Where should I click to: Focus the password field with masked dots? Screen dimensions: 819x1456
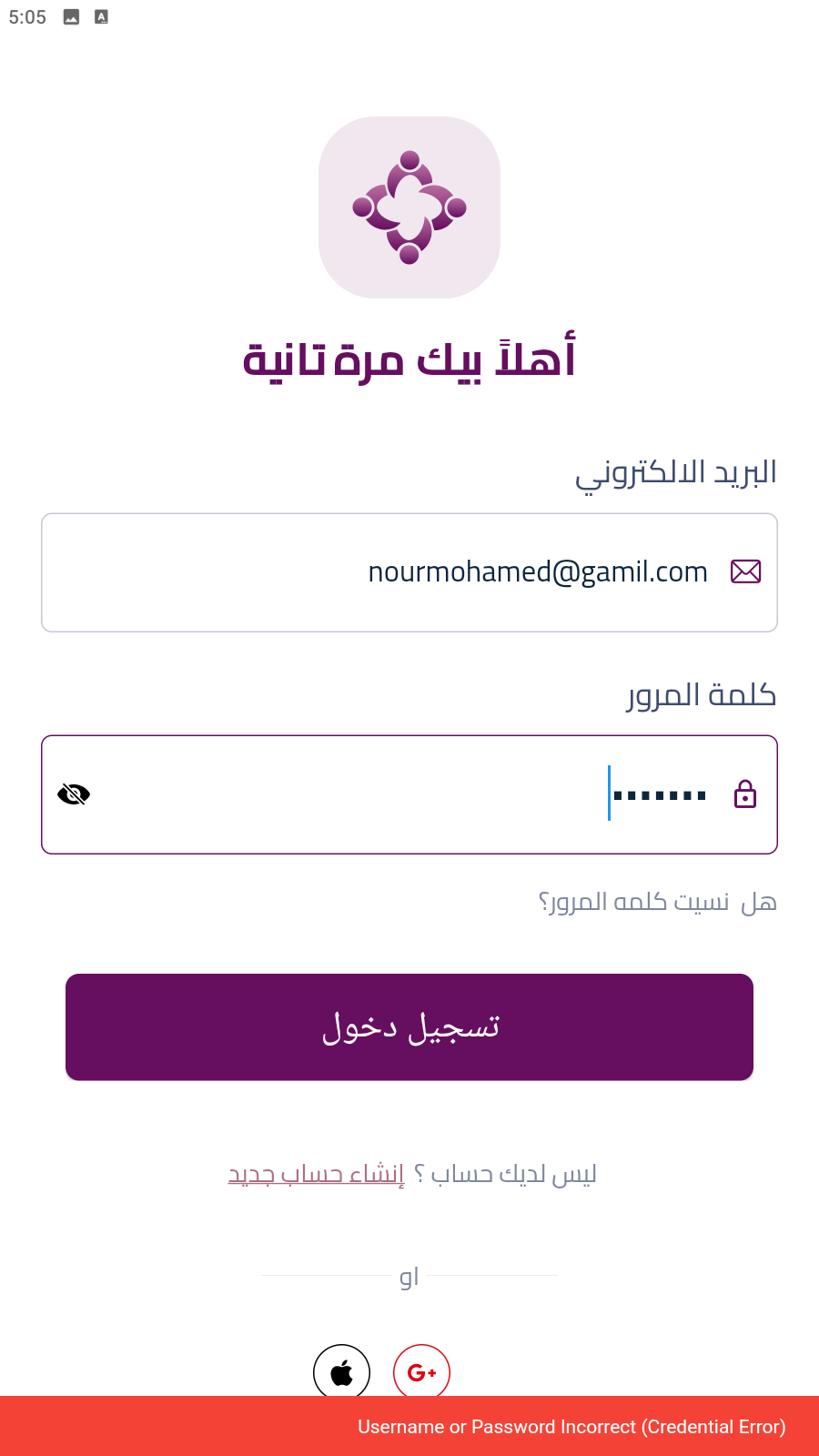click(x=409, y=794)
